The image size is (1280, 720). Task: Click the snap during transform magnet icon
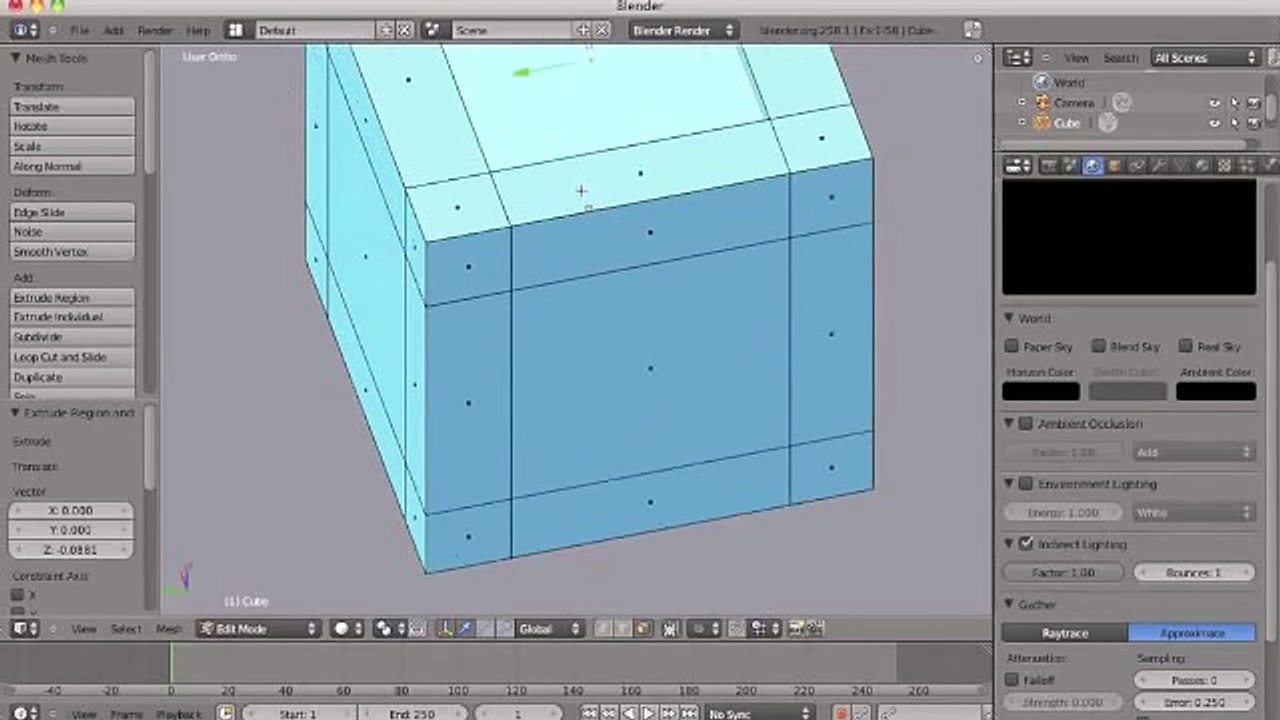click(736, 629)
